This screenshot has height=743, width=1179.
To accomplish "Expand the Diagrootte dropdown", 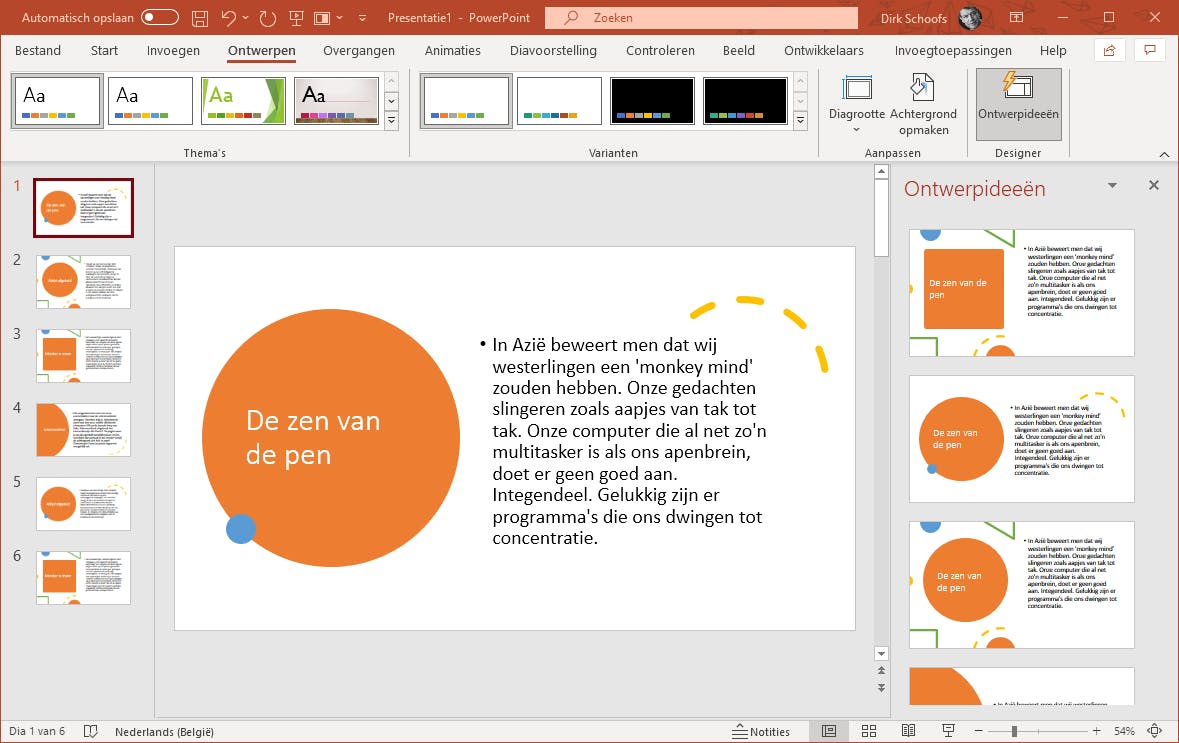I will click(x=857, y=129).
